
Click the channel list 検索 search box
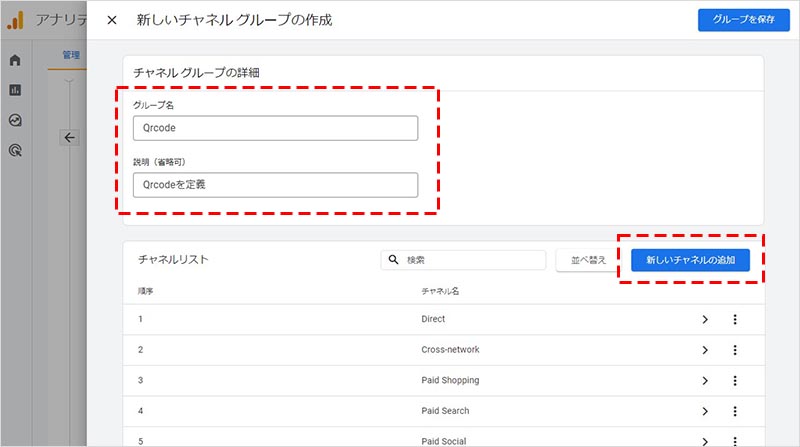click(x=472, y=260)
